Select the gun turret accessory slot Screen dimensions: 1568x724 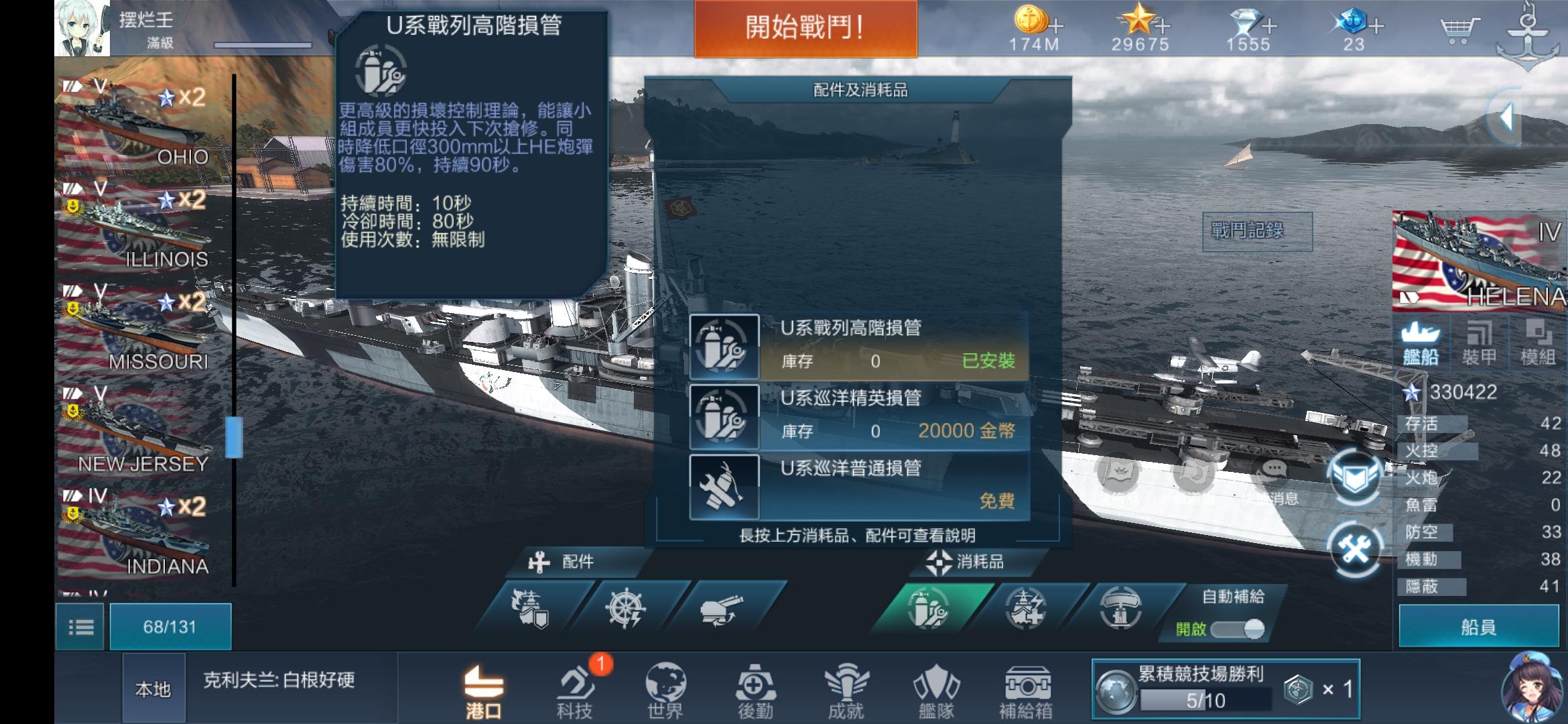tap(722, 609)
